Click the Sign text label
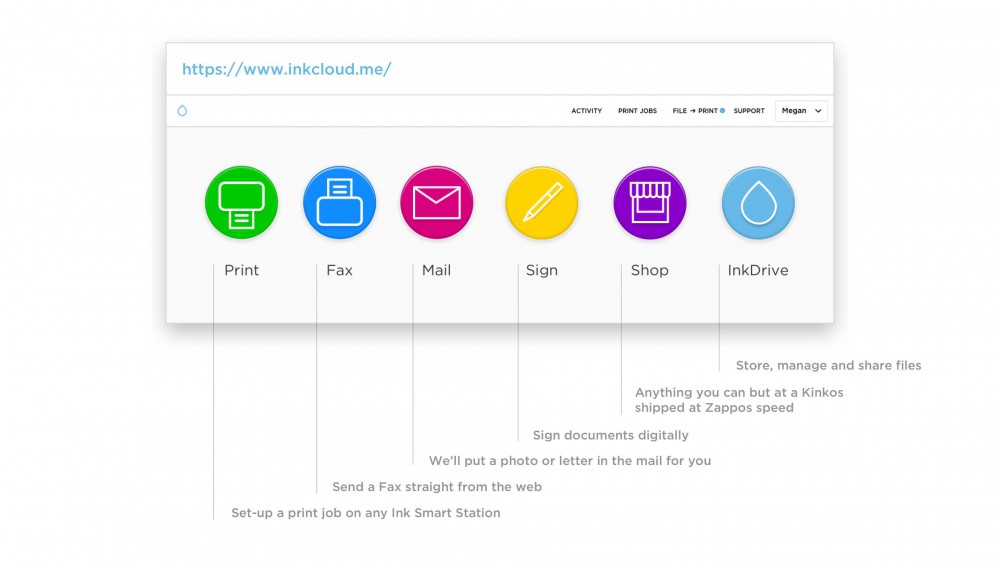This screenshot has height=563, width=1000. click(x=541, y=270)
